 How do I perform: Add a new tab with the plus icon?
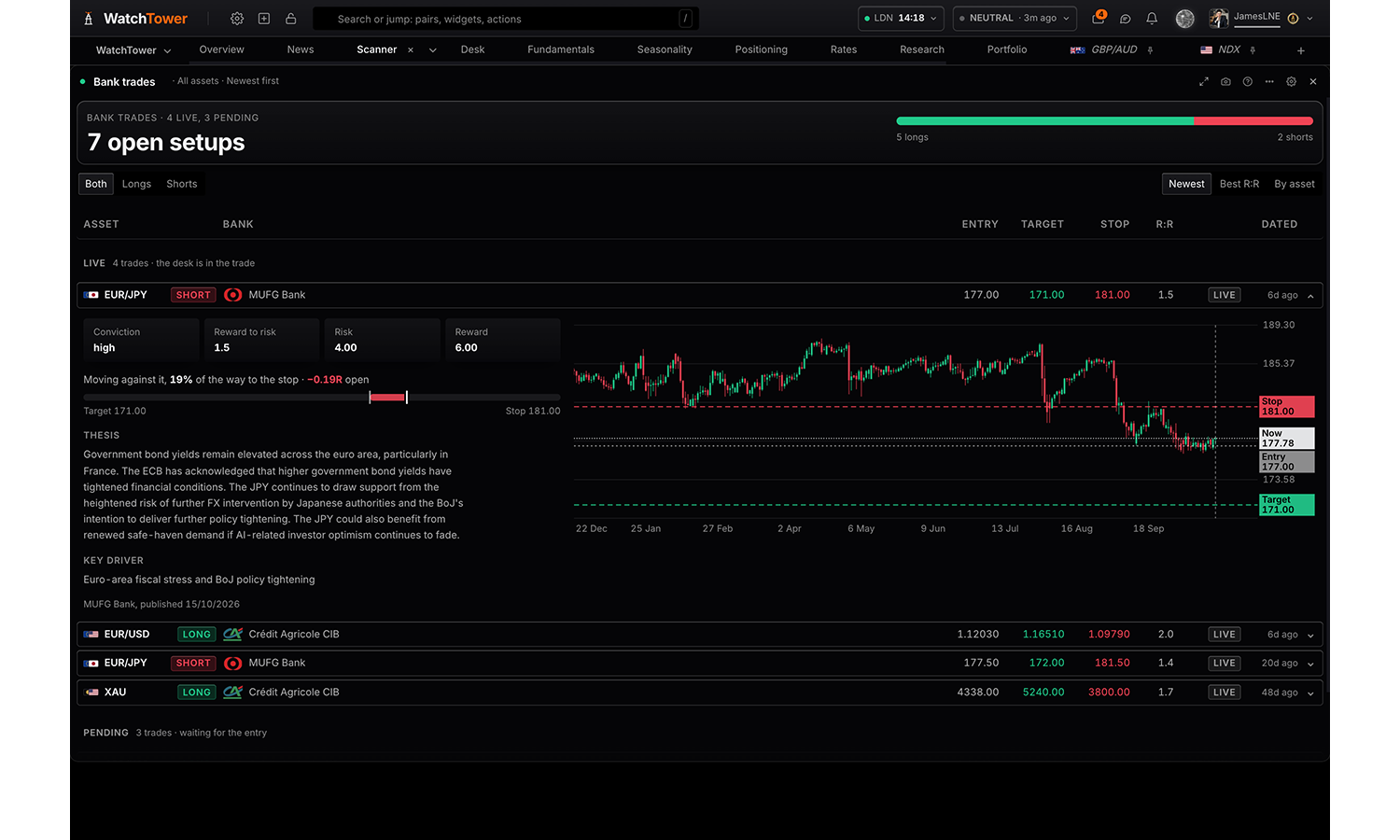(x=1301, y=50)
